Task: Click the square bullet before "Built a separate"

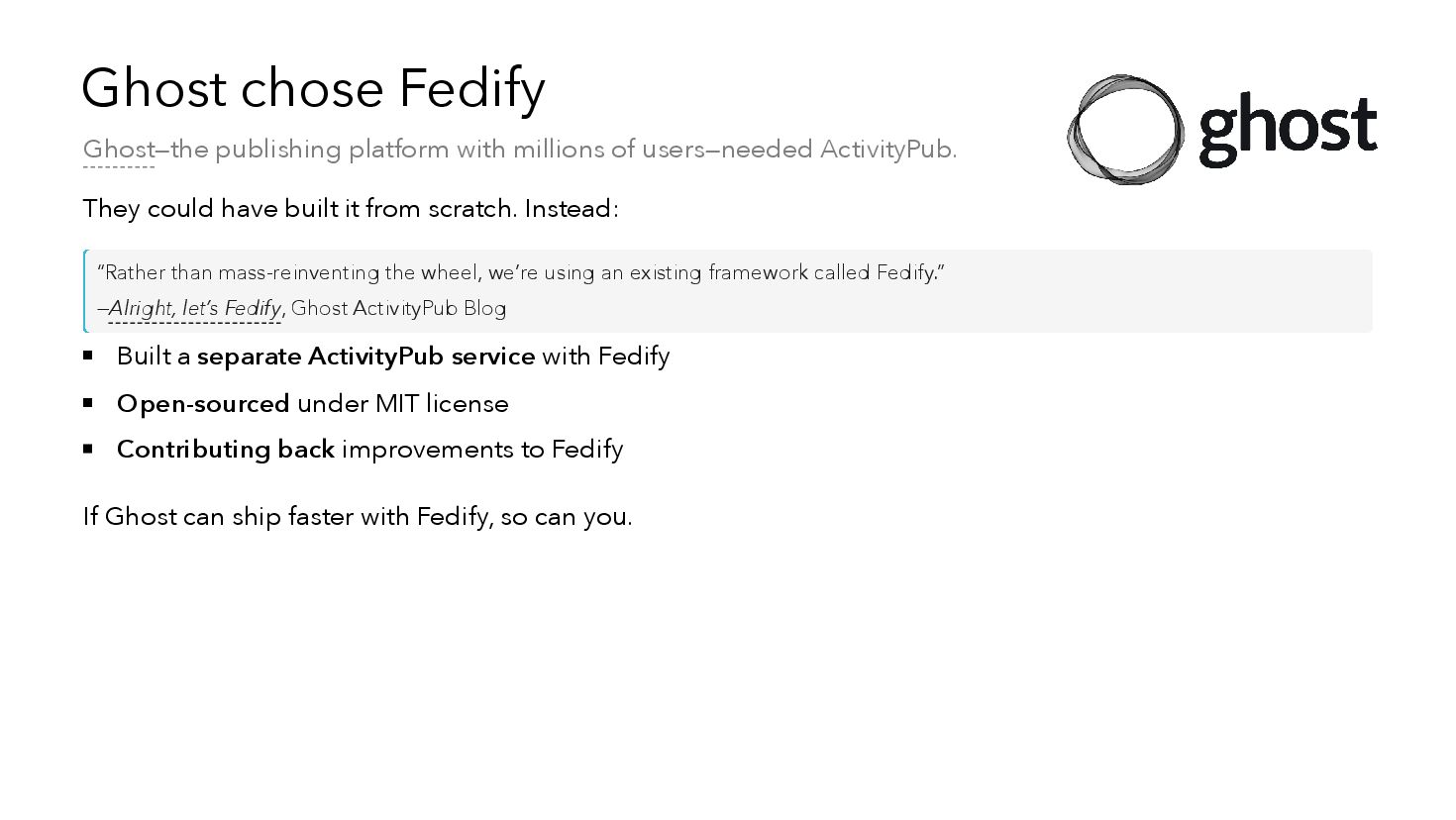Action: pyautogui.click(x=88, y=355)
